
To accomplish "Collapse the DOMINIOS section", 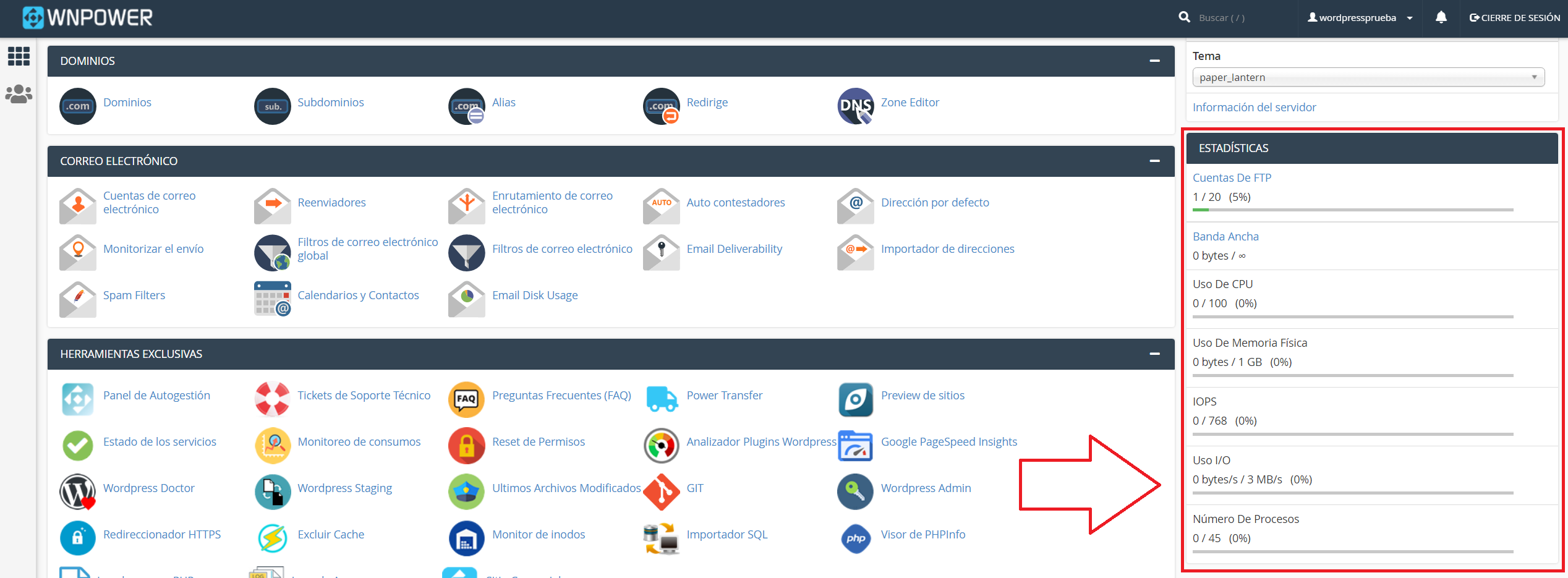I will [1154, 61].
